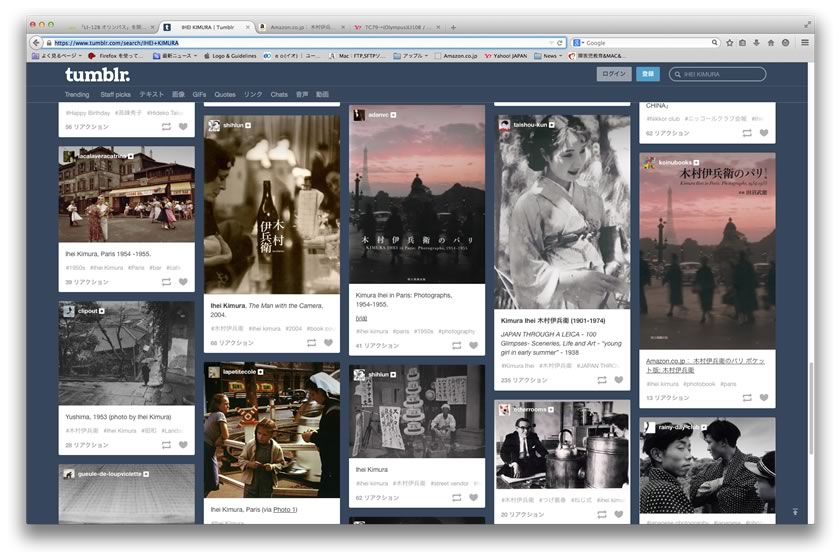Open the Firefox hamburger menu

click(805, 42)
